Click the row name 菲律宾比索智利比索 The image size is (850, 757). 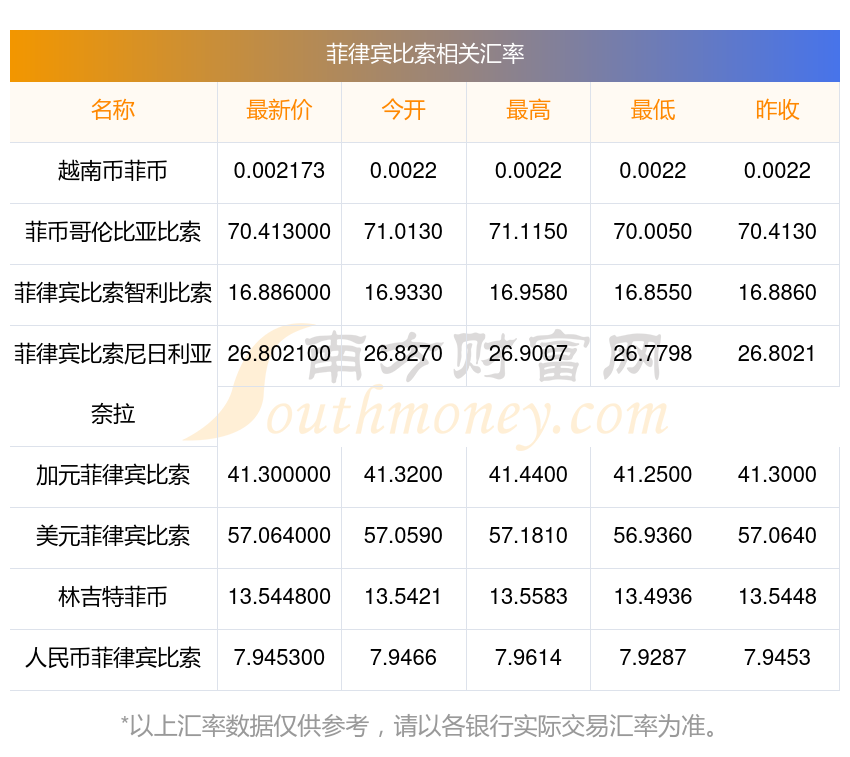pos(113,293)
